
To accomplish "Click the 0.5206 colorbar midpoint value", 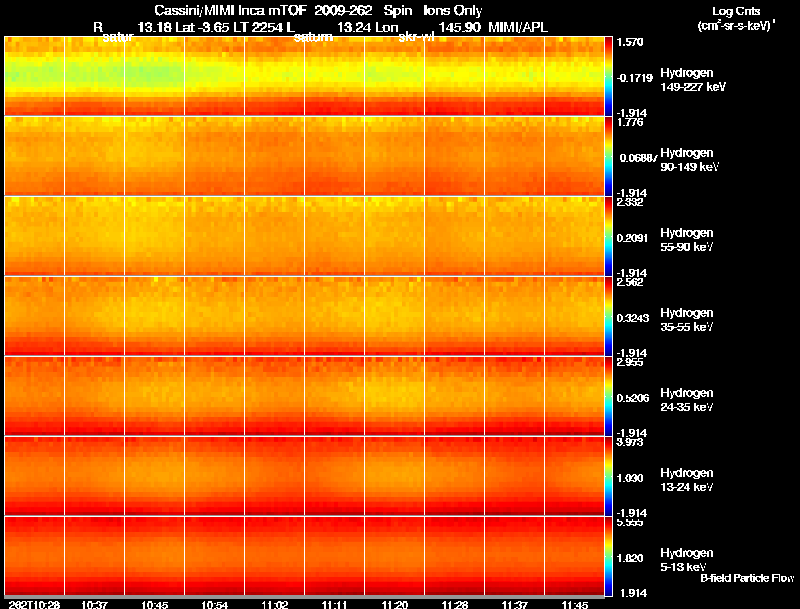I will point(633,398).
